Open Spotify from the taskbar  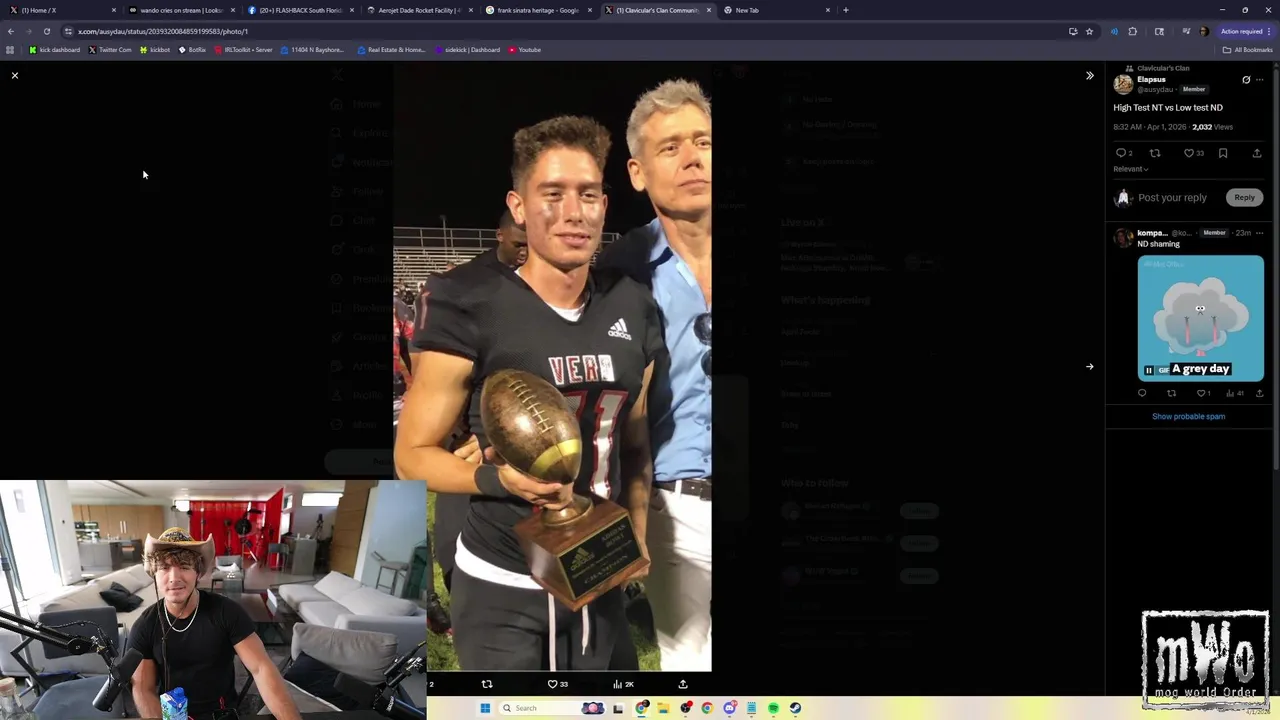pos(773,708)
